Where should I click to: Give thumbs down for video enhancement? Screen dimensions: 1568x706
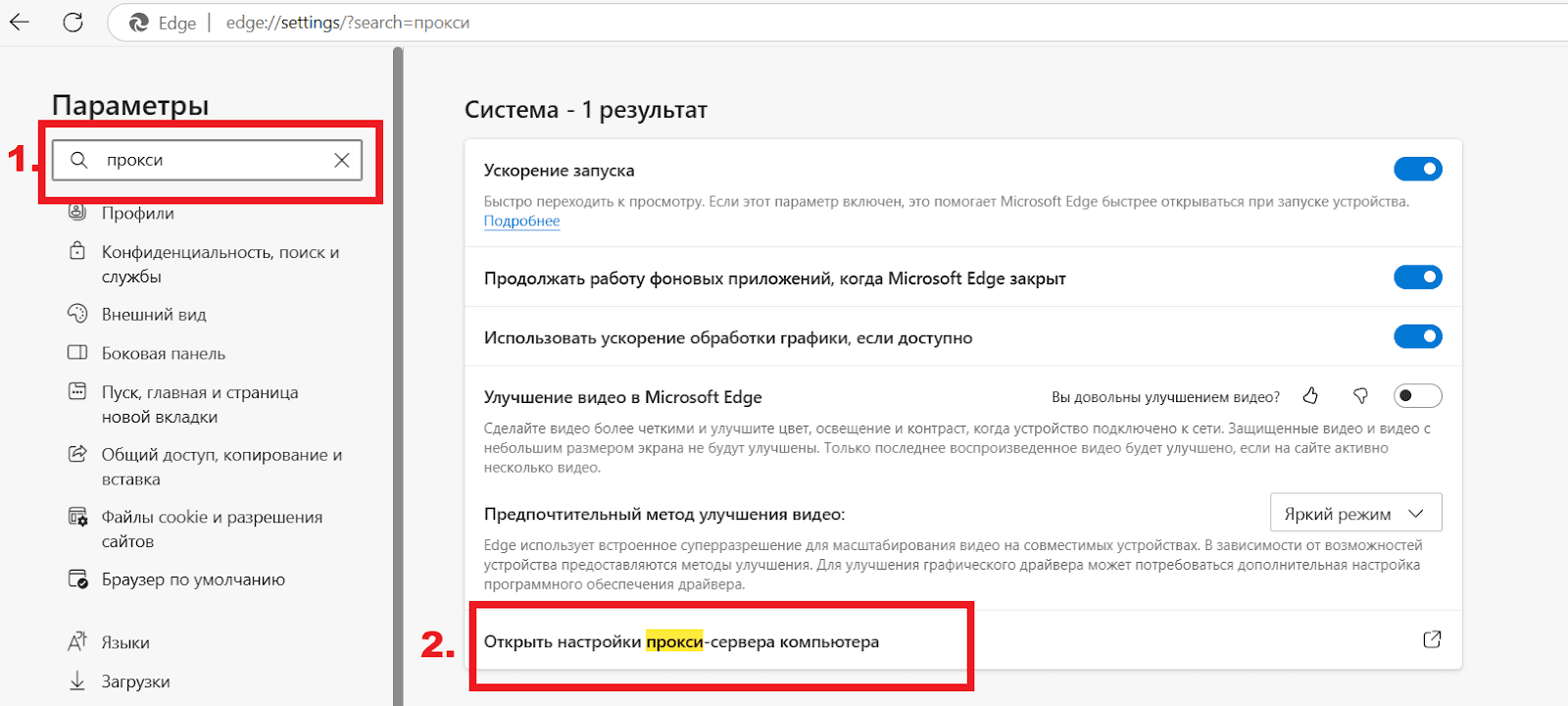click(x=1360, y=396)
